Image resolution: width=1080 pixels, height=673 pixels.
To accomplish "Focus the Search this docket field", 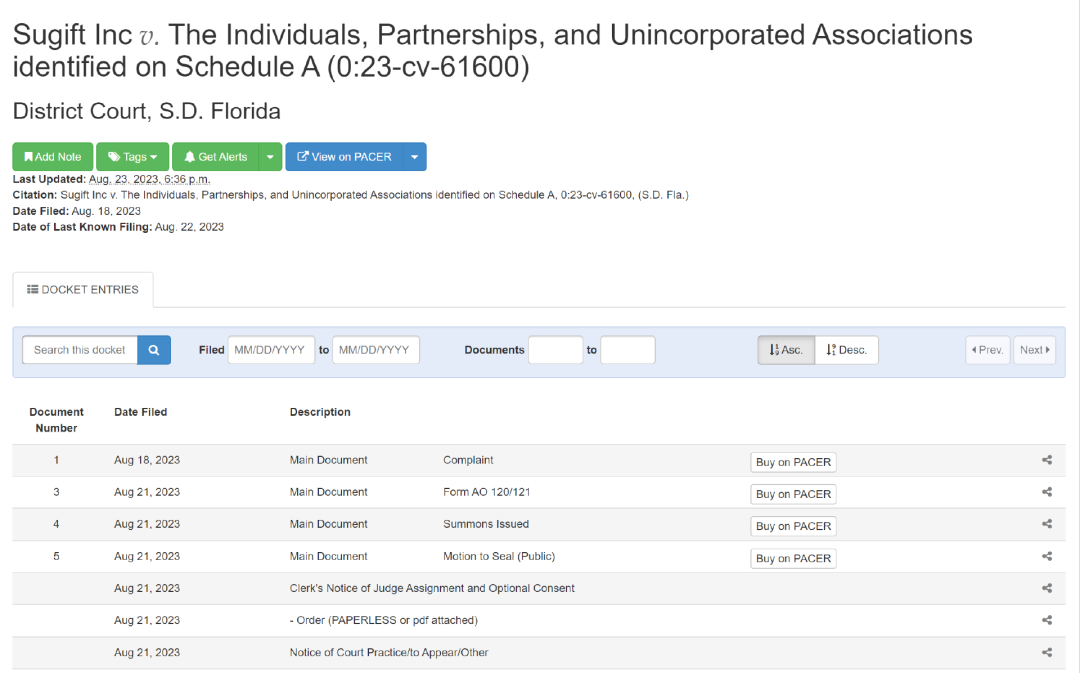I will pos(80,350).
